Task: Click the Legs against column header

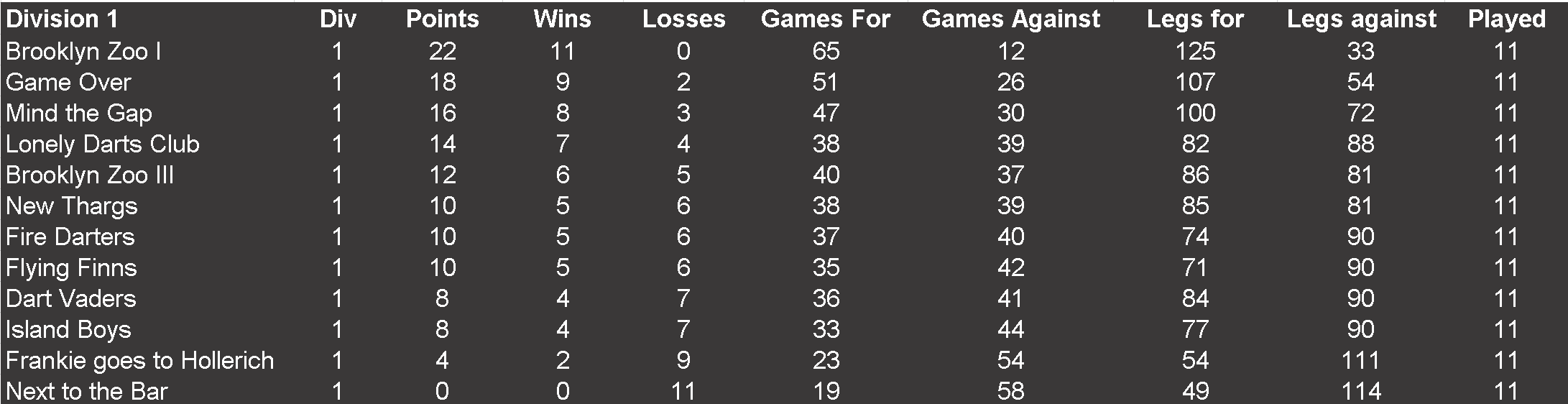Action: pos(1361,19)
